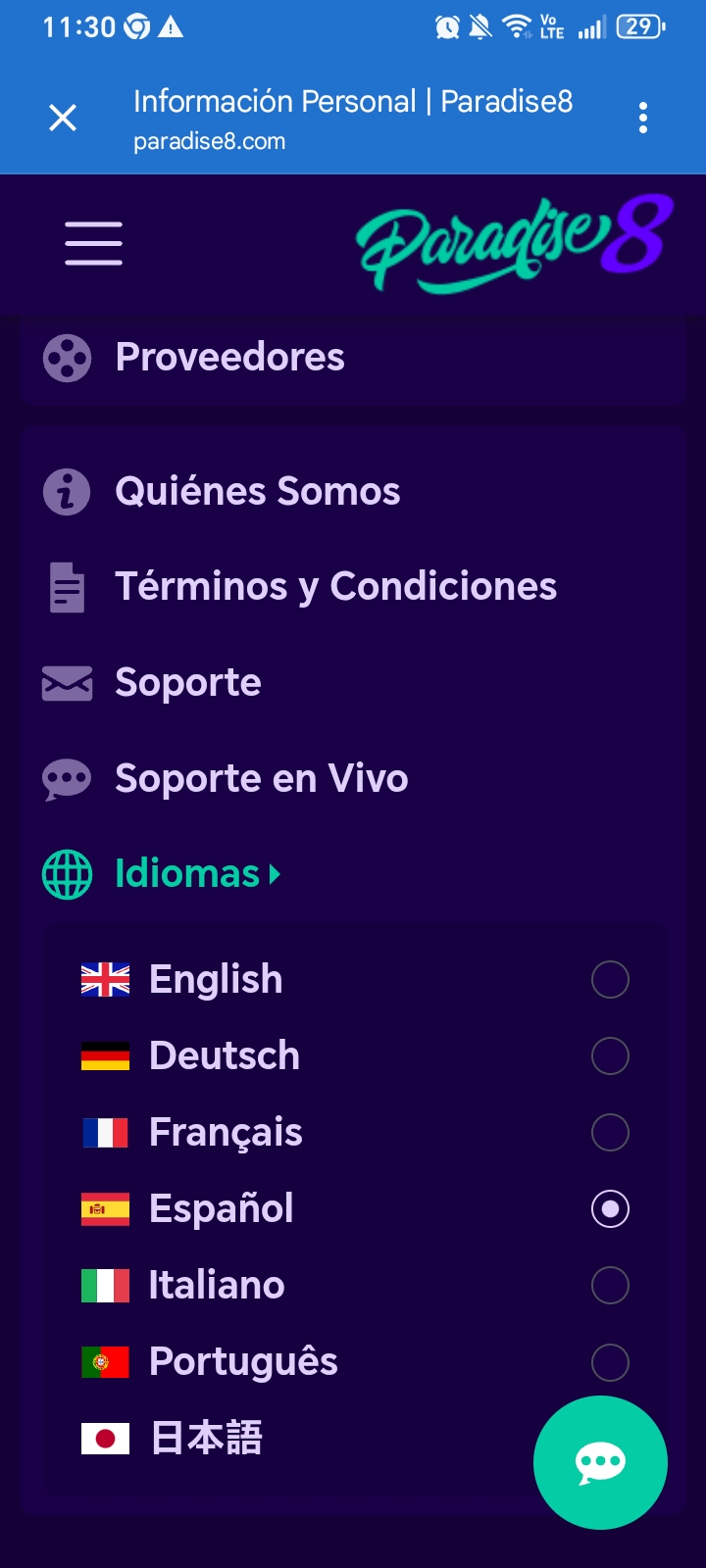This screenshot has height=1568, width=706.
Task: Click the Proveedores film reel icon
Action: click(x=67, y=358)
